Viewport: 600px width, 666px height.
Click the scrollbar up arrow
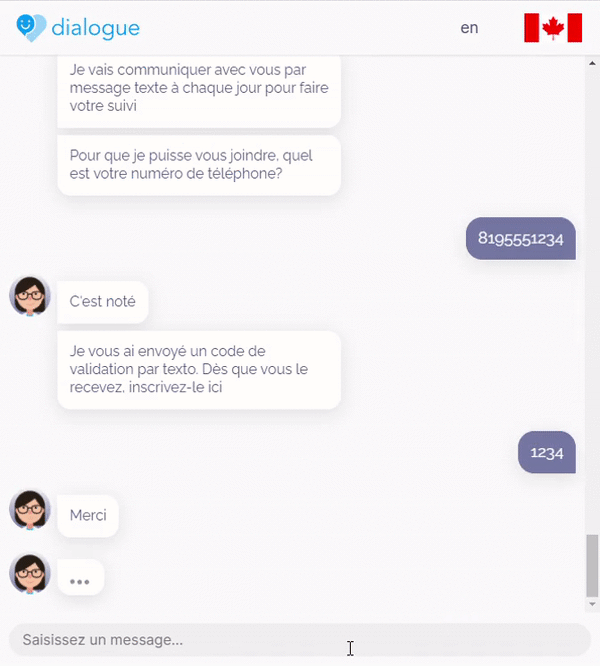tap(592, 63)
